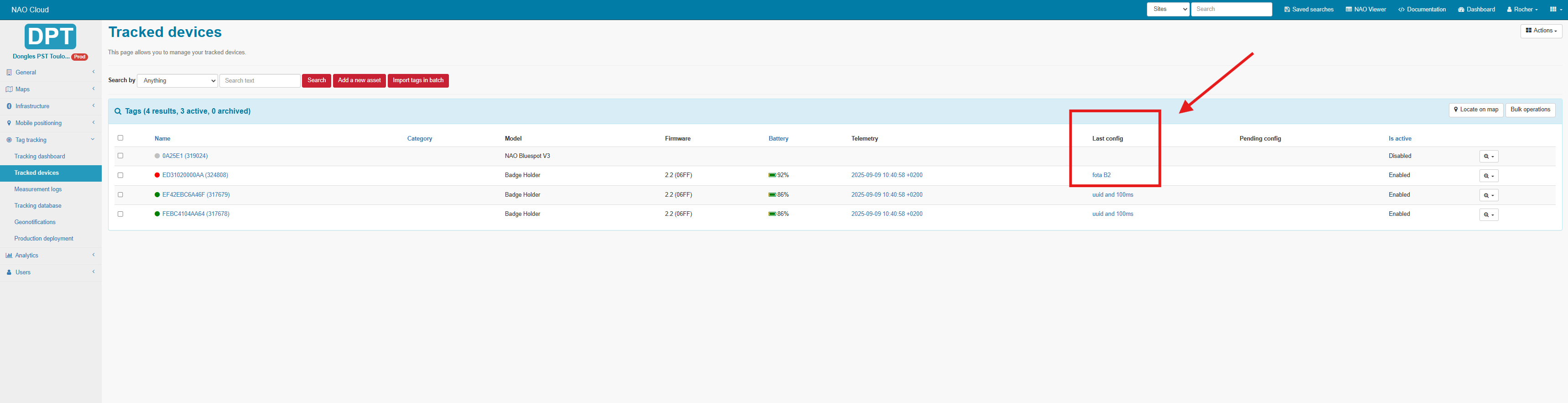Click the grey status dot of 0A25E1

157,156
